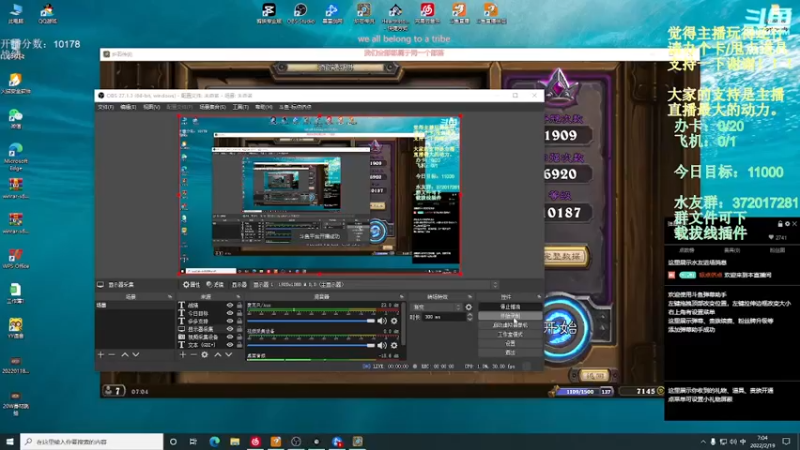Mute second mixer channel speaker icon

point(382,345)
